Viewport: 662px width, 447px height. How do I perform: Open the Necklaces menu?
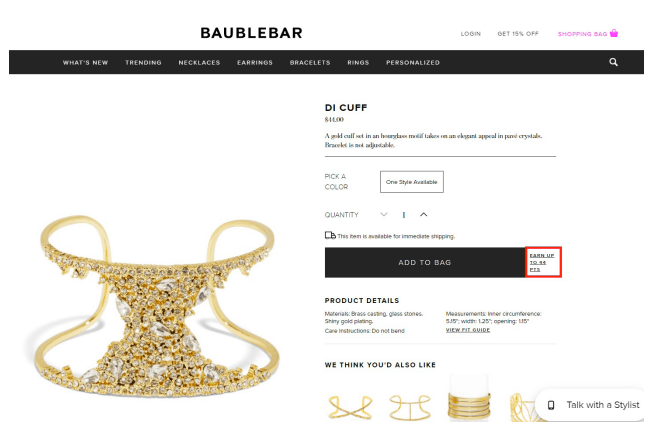coord(199,62)
